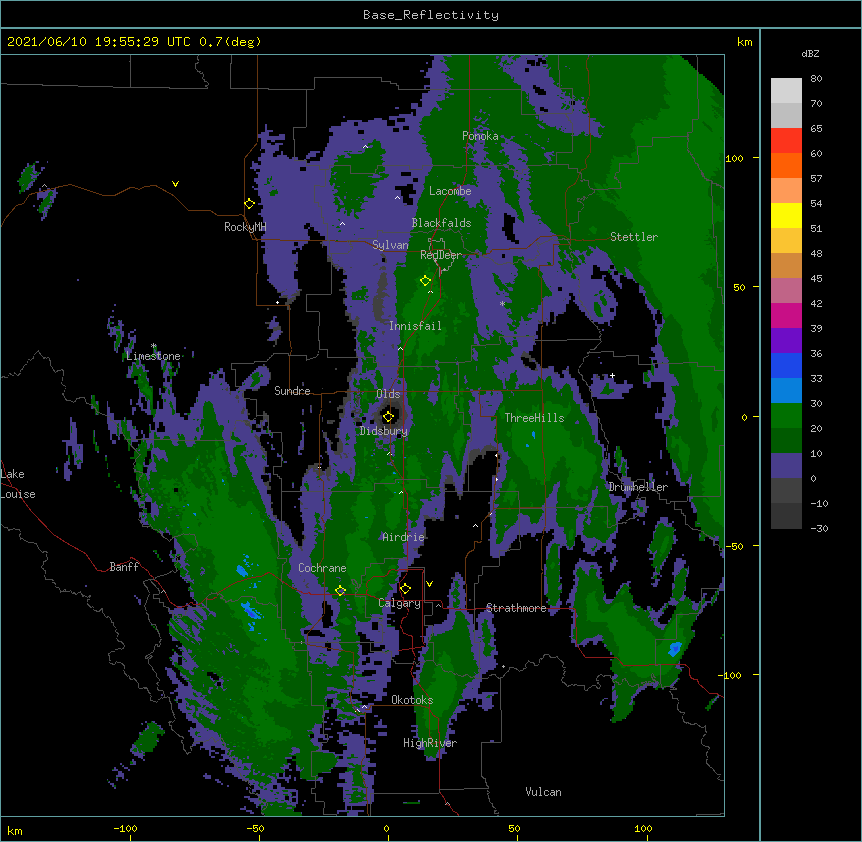Pick the light blue legend swatch below 33
The width and height of the screenshot is (862, 842).
(x=786, y=391)
